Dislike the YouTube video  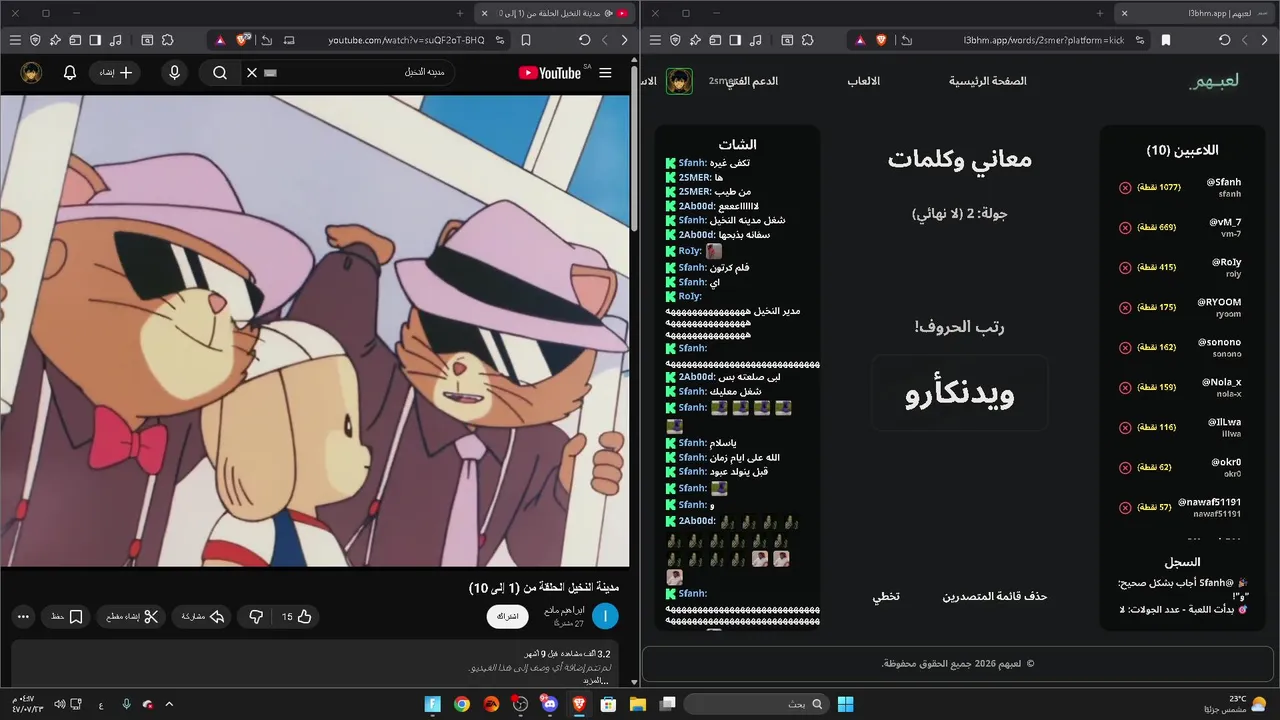256,617
